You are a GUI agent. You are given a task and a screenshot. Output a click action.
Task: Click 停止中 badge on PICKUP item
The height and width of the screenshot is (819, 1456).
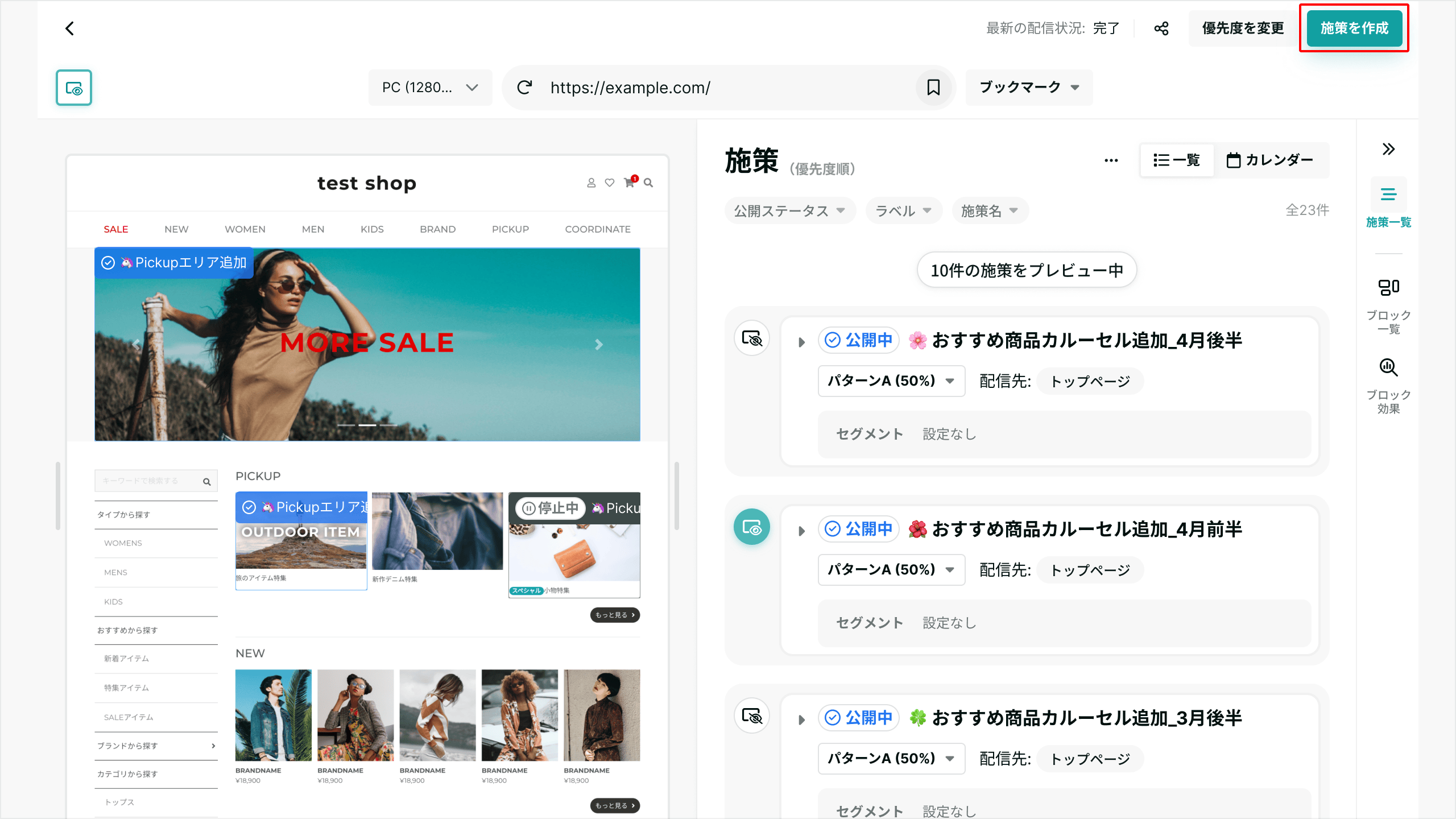pos(551,508)
